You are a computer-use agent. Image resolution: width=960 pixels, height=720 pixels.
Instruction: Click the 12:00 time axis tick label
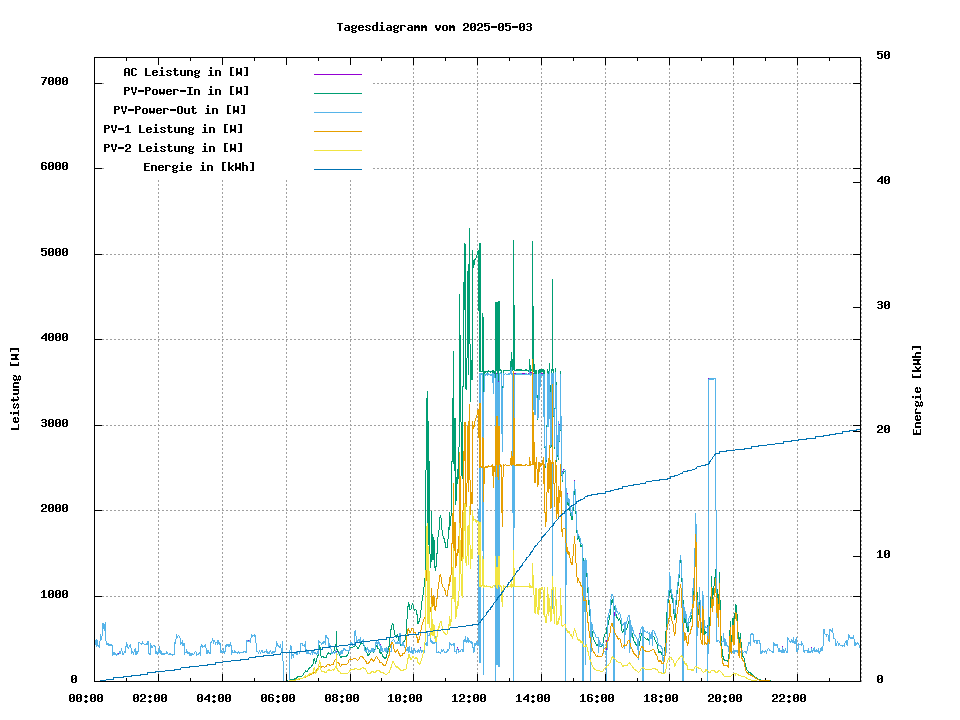click(469, 698)
